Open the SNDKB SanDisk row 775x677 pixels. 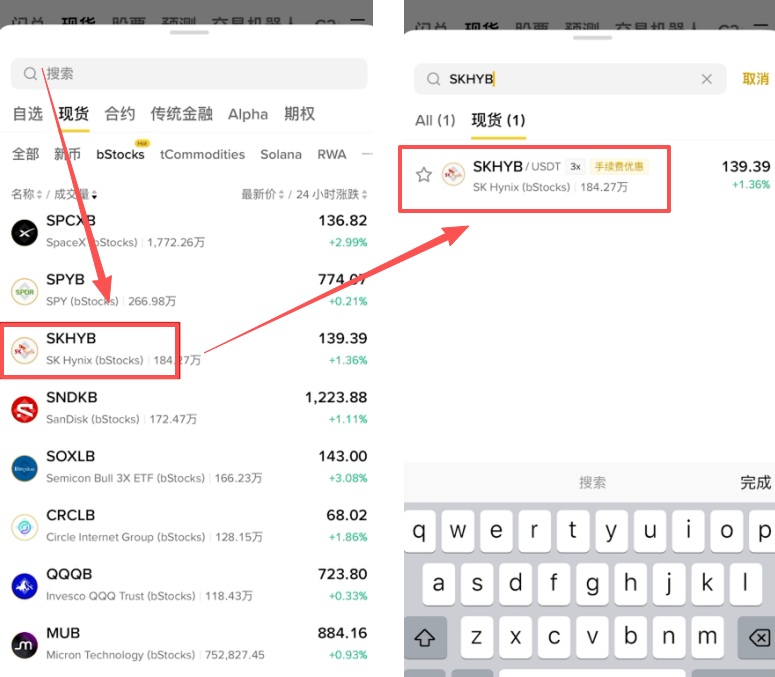coord(189,408)
